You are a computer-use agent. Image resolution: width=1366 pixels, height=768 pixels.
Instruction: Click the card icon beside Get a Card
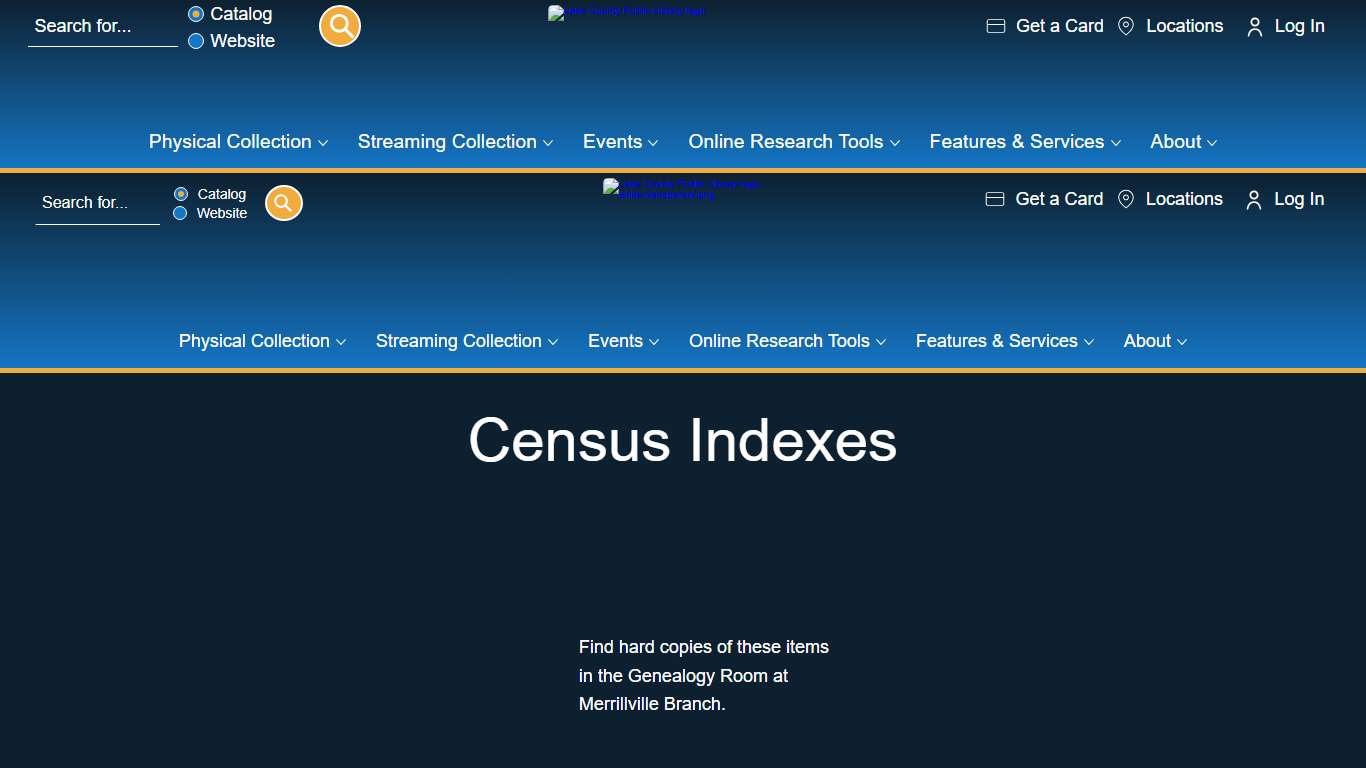tap(995, 26)
